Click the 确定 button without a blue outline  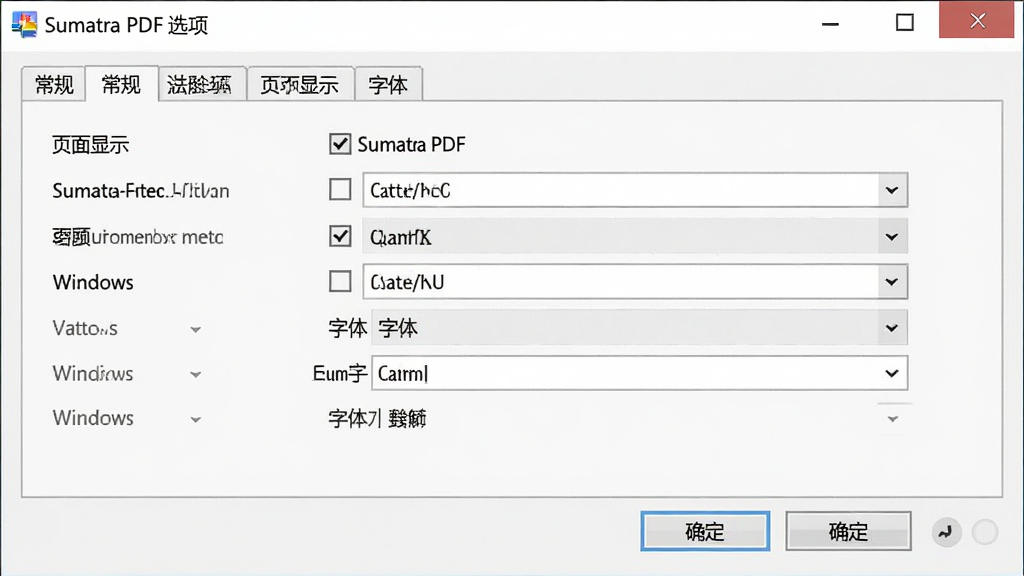[848, 531]
